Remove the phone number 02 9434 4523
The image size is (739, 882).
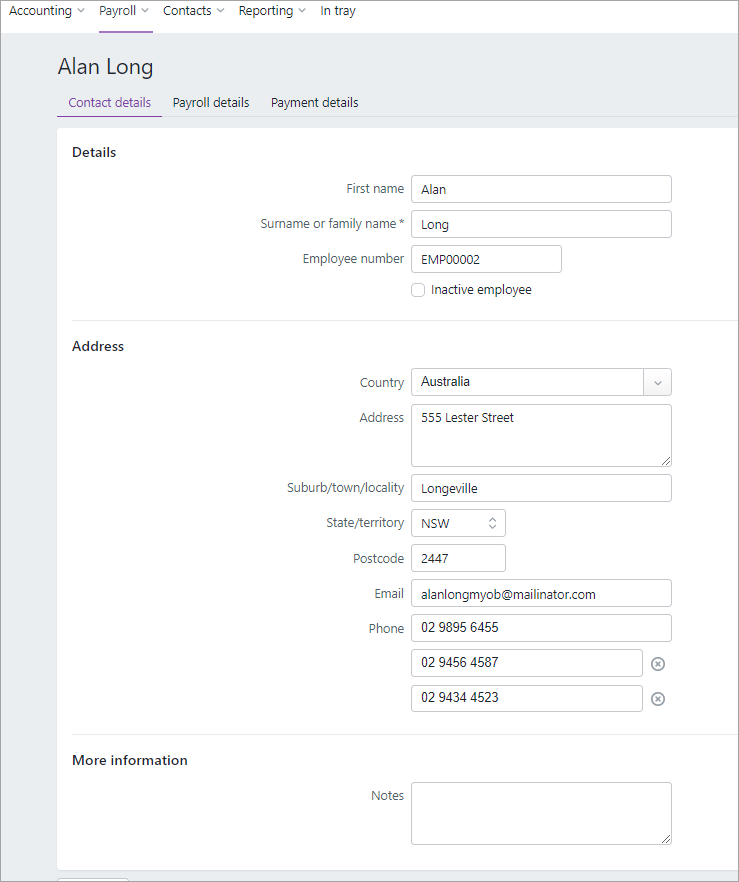pyautogui.click(x=657, y=698)
